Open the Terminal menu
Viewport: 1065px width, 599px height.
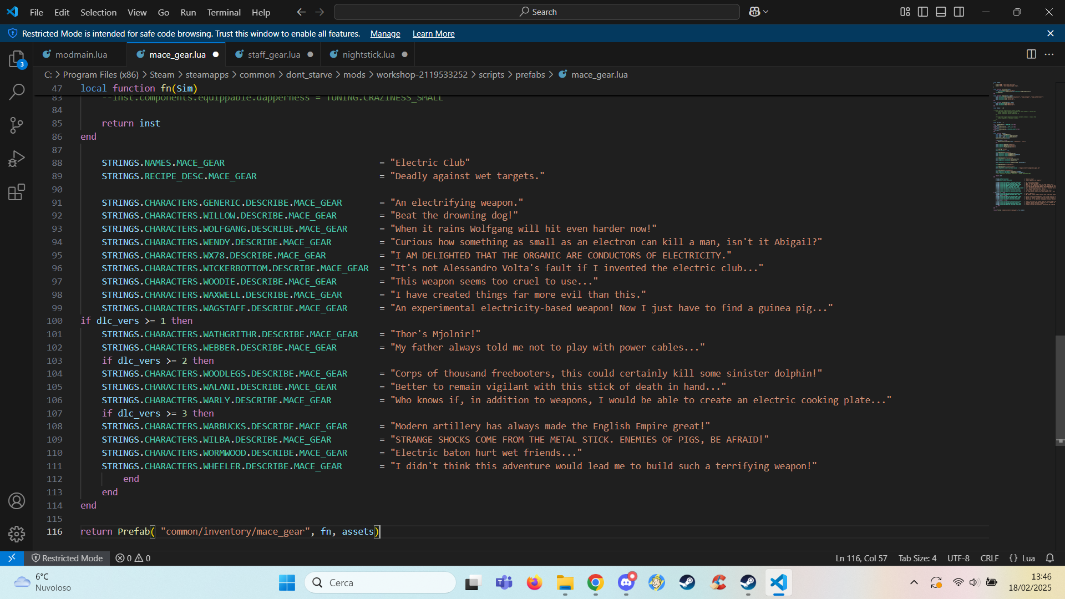tap(223, 11)
